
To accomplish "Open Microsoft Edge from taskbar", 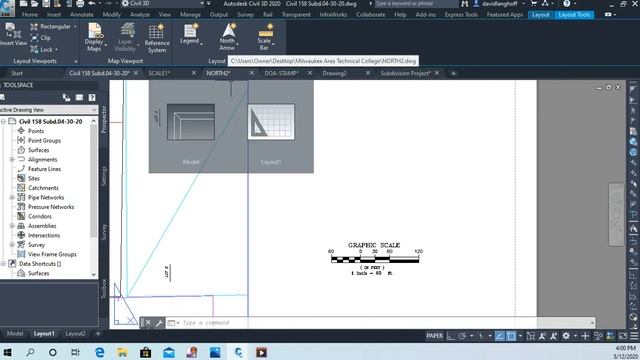I will point(99,352).
